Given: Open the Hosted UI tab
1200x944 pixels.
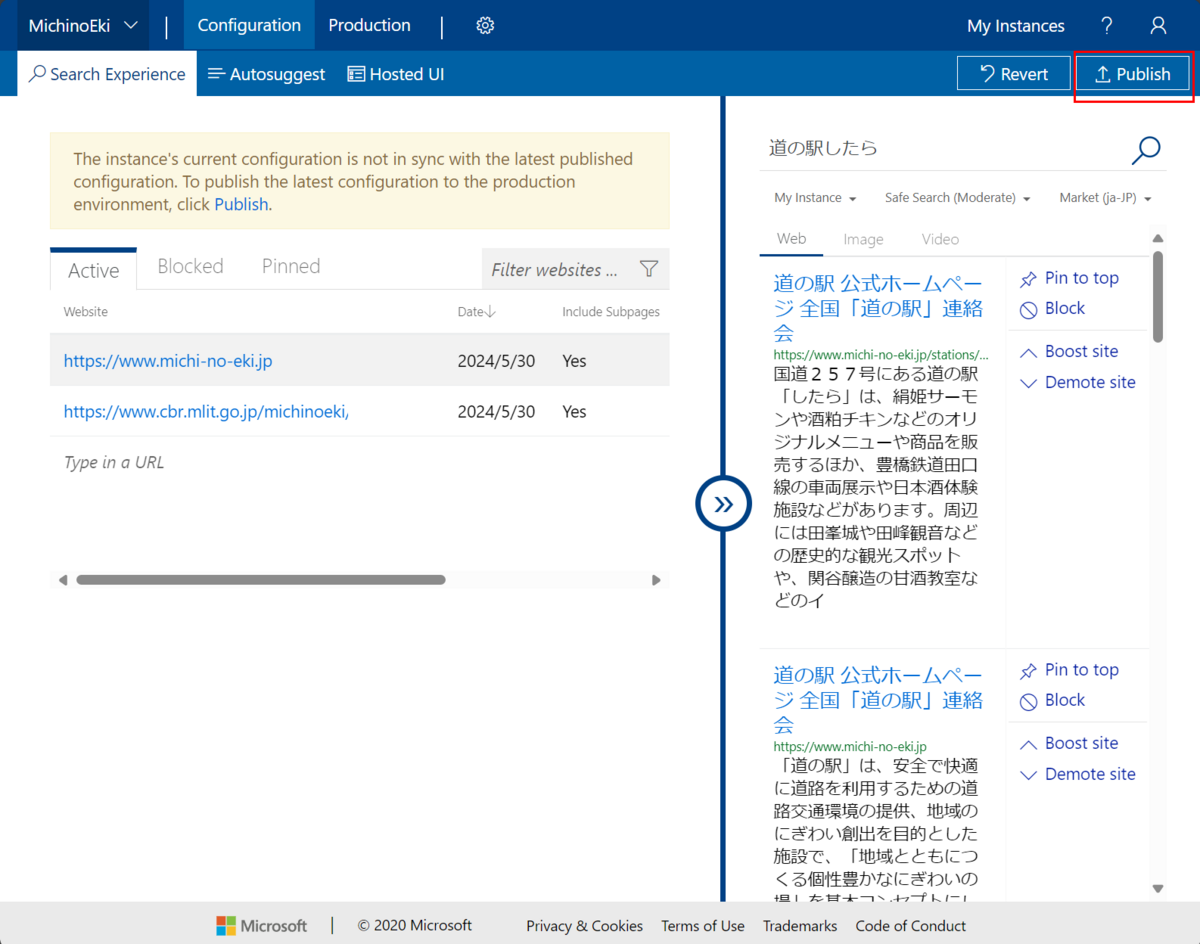Looking at the screenshot, I should [x=395, y=74].
